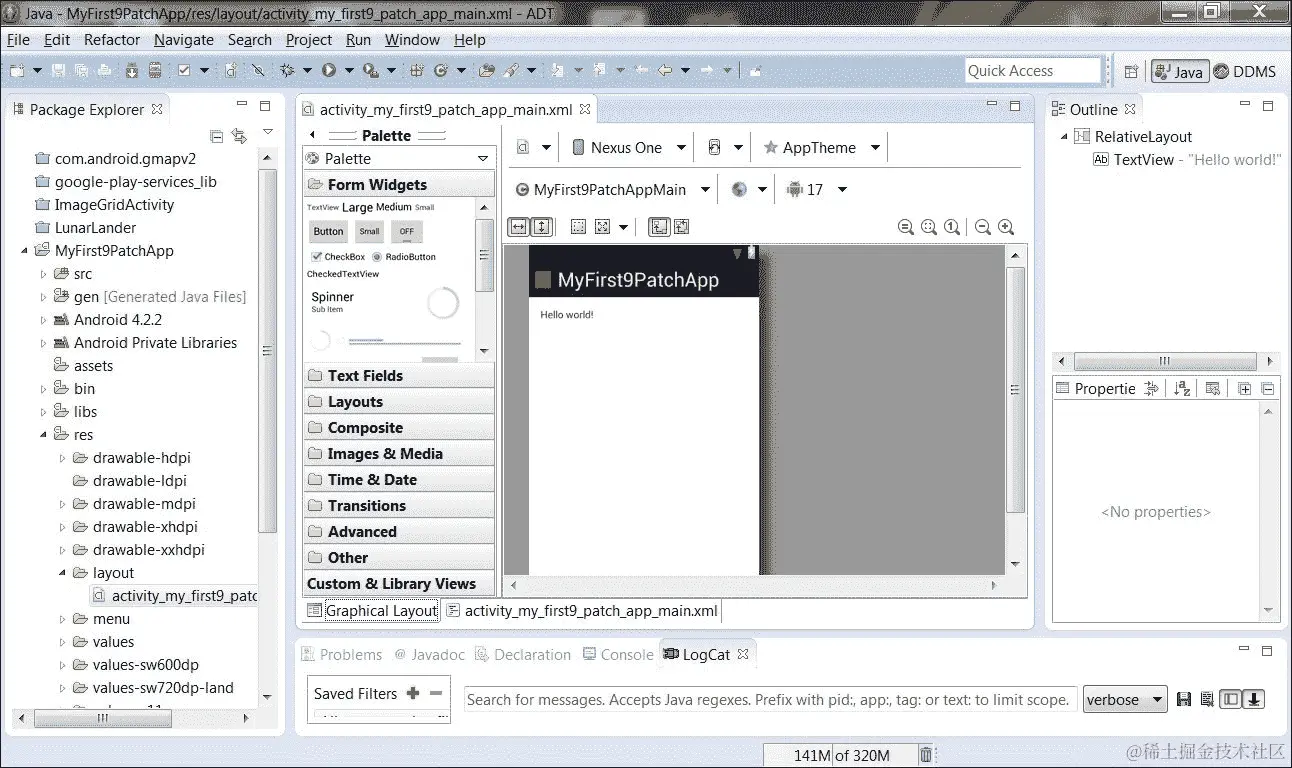Click Restore default value icon in Properties
The image size is (1292, 768).
[1213, 389]
